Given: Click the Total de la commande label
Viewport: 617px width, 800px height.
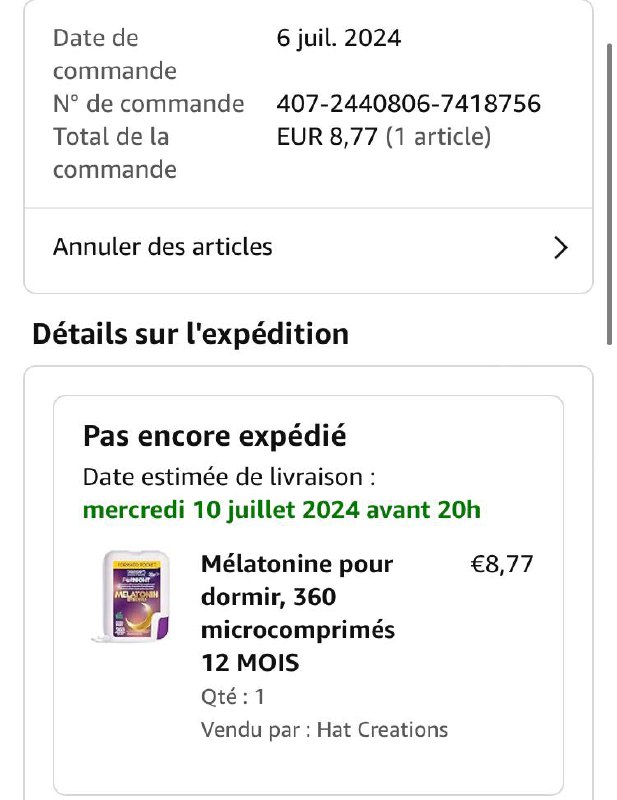Looking at the screenshot, I should tap(115, 153).
